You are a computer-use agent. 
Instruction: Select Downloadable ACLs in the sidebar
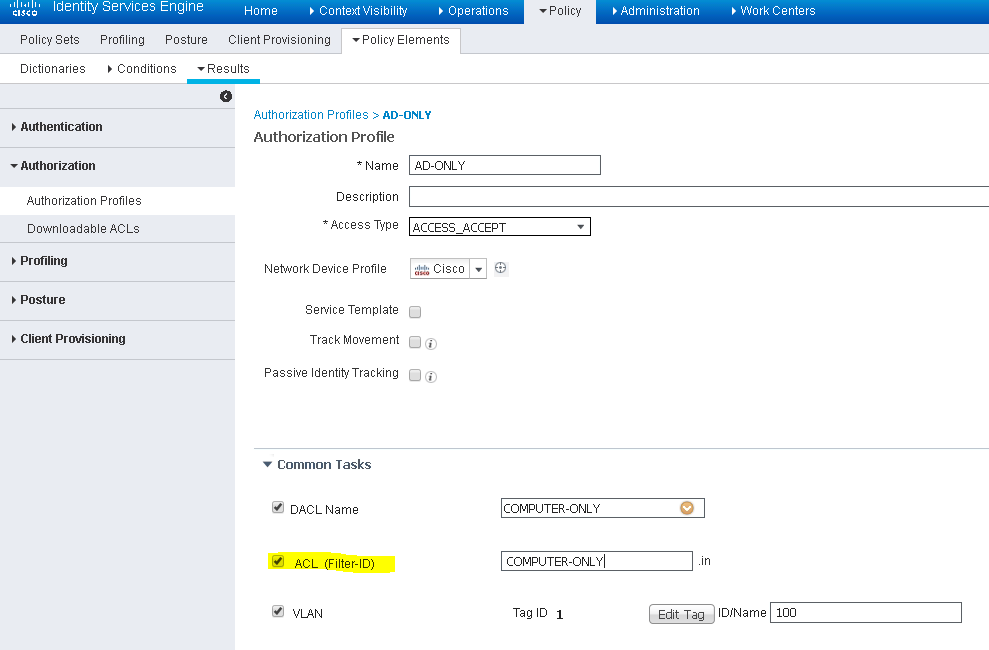pyautogui.click(x=83, y=229)
